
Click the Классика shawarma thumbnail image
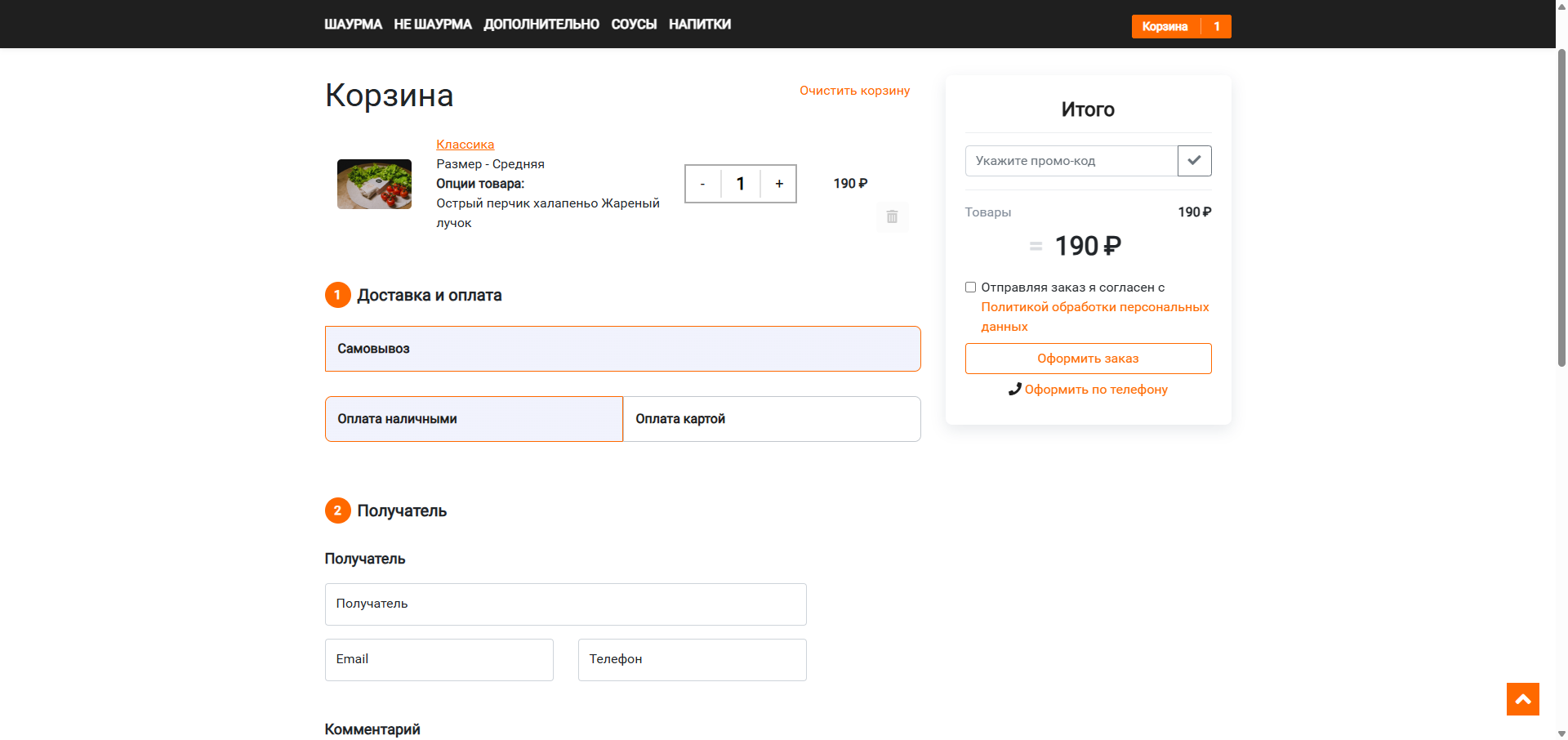[x=374, y=184]
